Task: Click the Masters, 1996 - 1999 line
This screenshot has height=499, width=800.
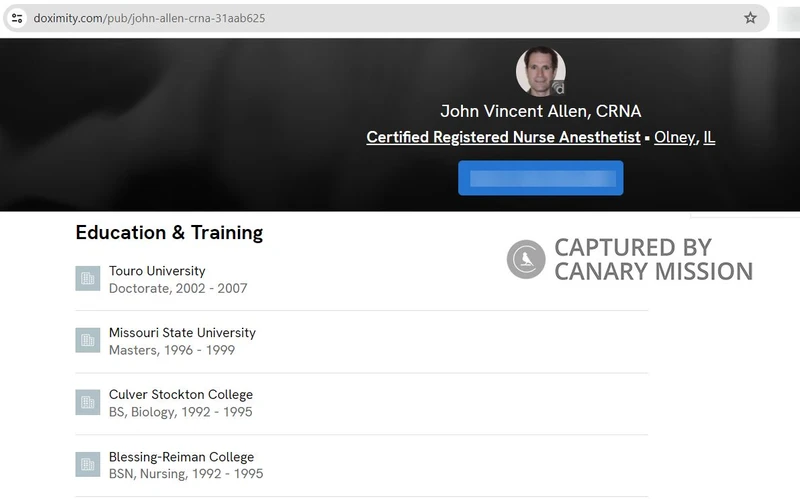Action: point(172,350)
